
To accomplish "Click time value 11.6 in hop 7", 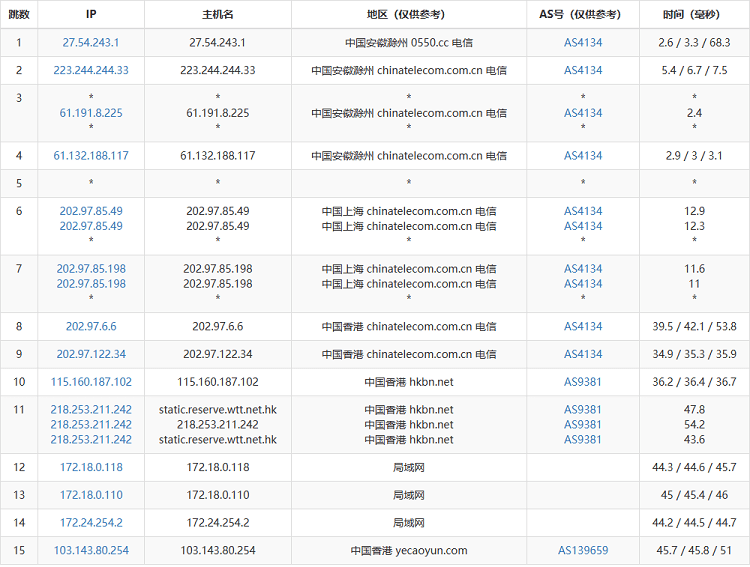I will pyautogui.click(x=694, y=268).
